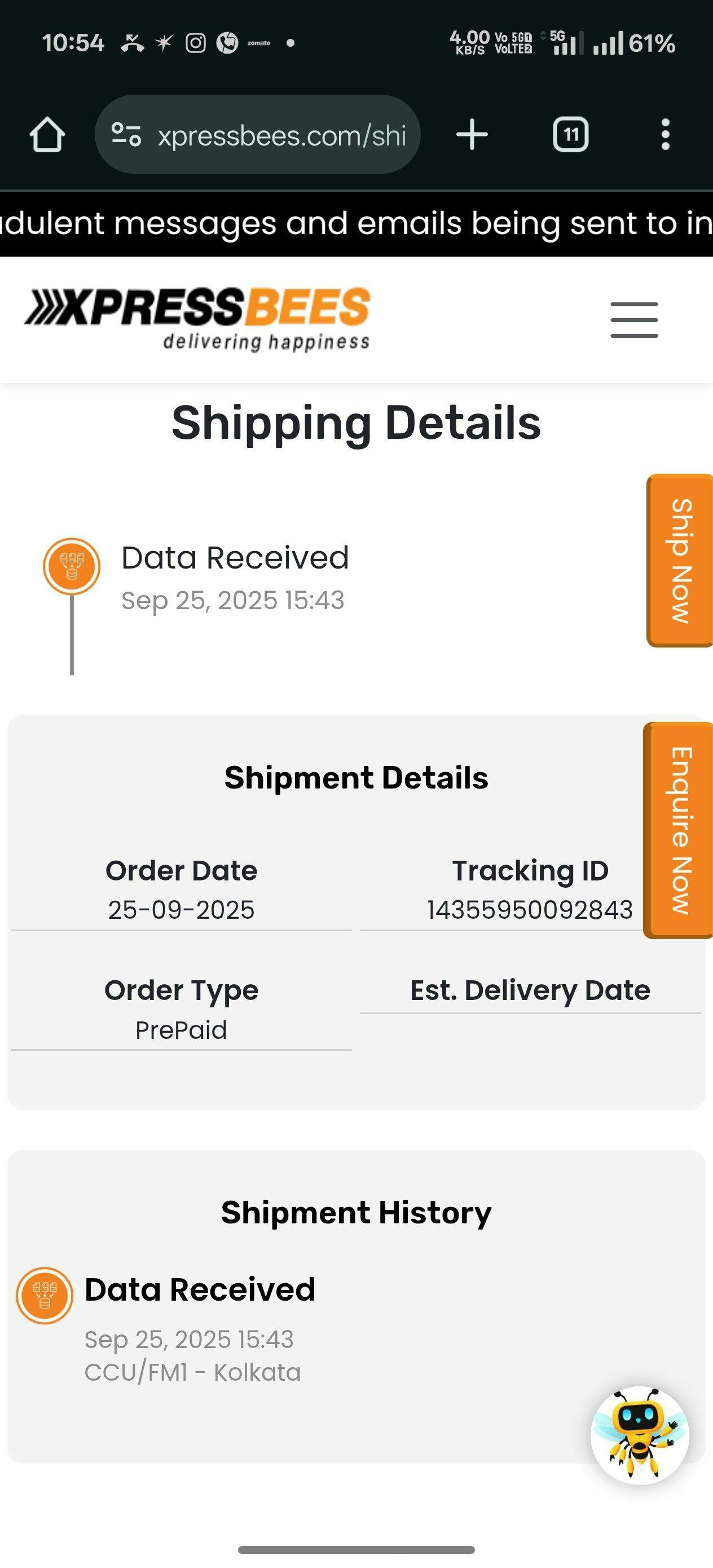
Task: Open a new tab with plus icon
Action: pyautogui.click(x=472, y=135)
